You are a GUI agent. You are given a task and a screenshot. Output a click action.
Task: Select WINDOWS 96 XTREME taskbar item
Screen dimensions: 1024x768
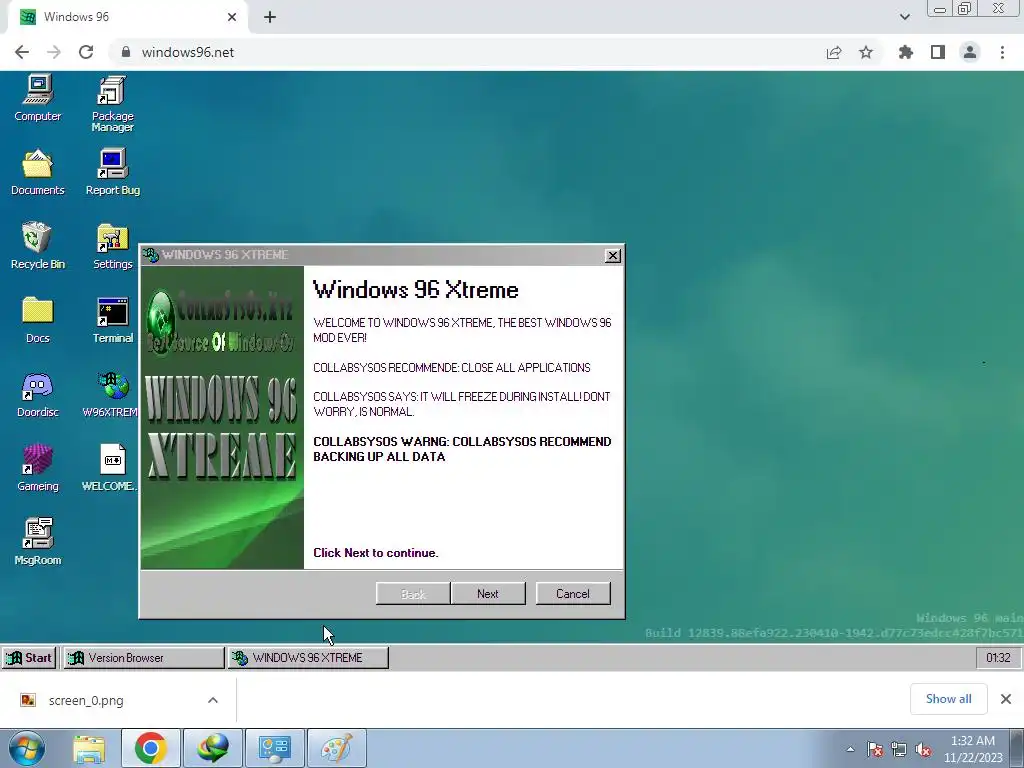coord(308,658)
